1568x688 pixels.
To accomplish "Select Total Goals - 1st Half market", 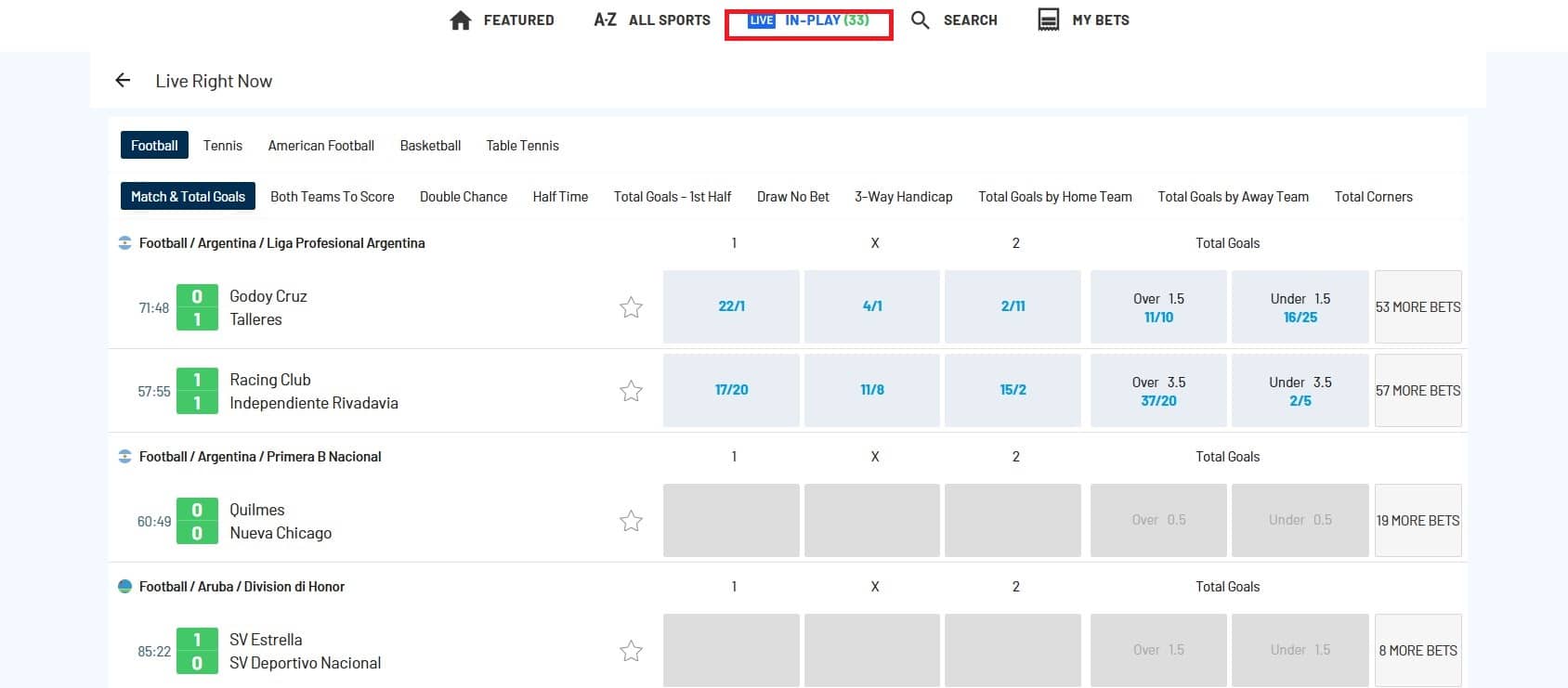I will click(673, 197).
